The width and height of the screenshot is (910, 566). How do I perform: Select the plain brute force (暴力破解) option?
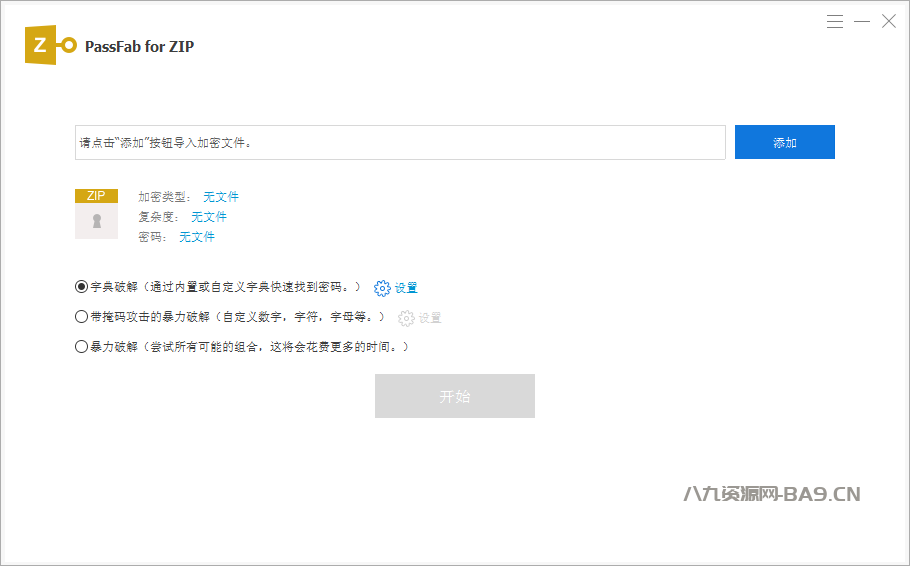tap(81, 347)
